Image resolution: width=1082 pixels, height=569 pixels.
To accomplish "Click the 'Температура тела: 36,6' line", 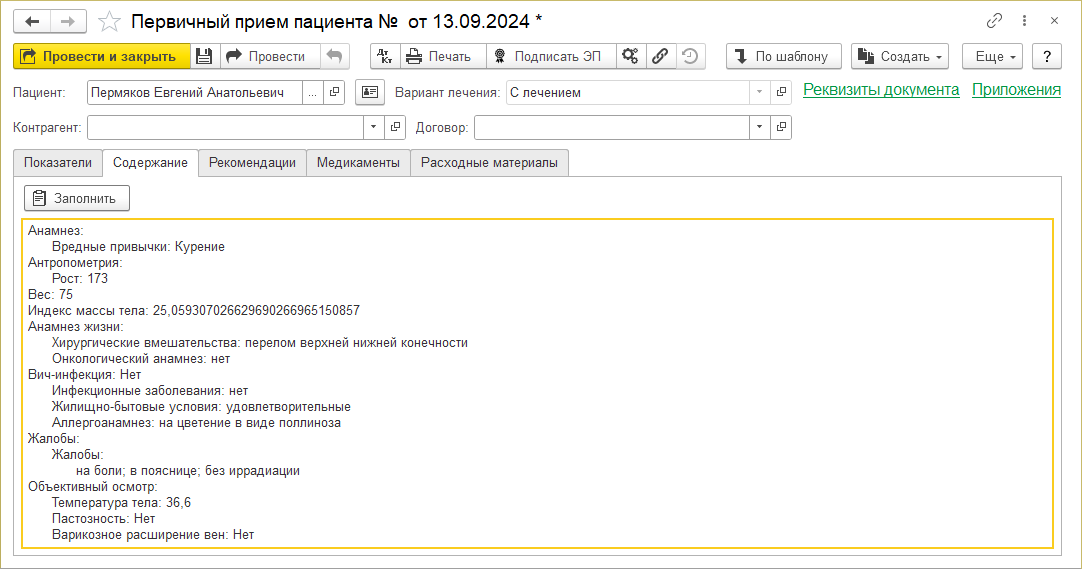I will coord(121,503).
